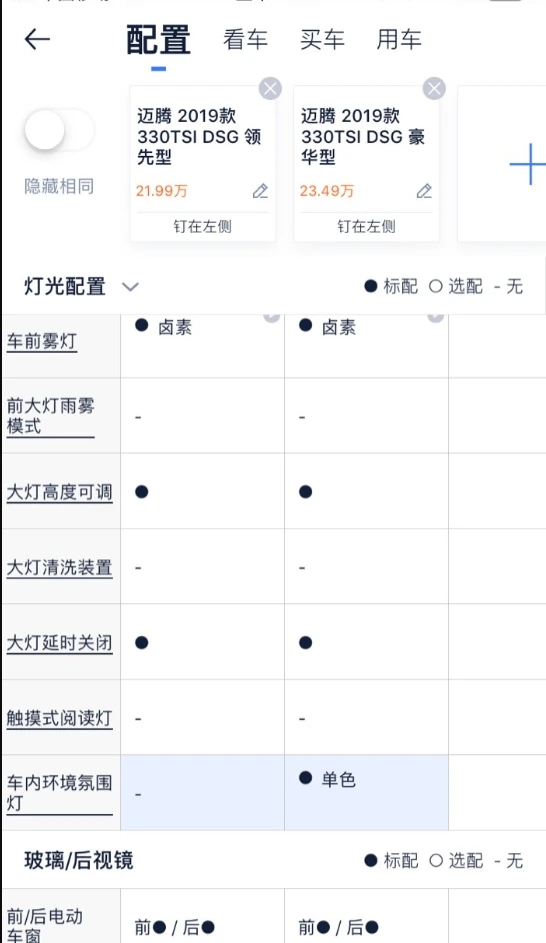
Task: Pin 豪华型 with 钉在左侧 button
Action: click(366, 227)
